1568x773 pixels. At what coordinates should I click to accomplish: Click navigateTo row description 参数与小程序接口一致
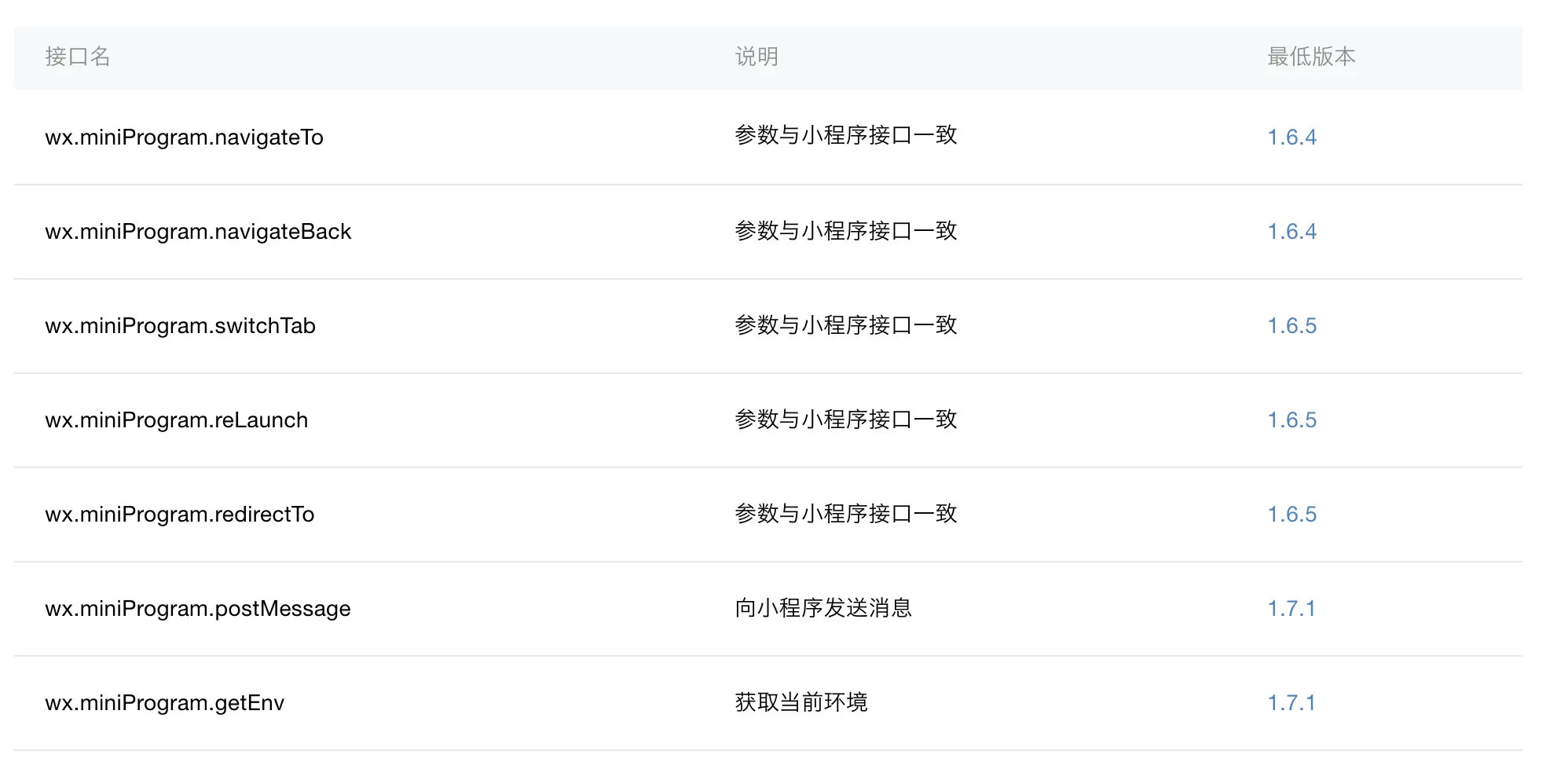pos(845,135)
